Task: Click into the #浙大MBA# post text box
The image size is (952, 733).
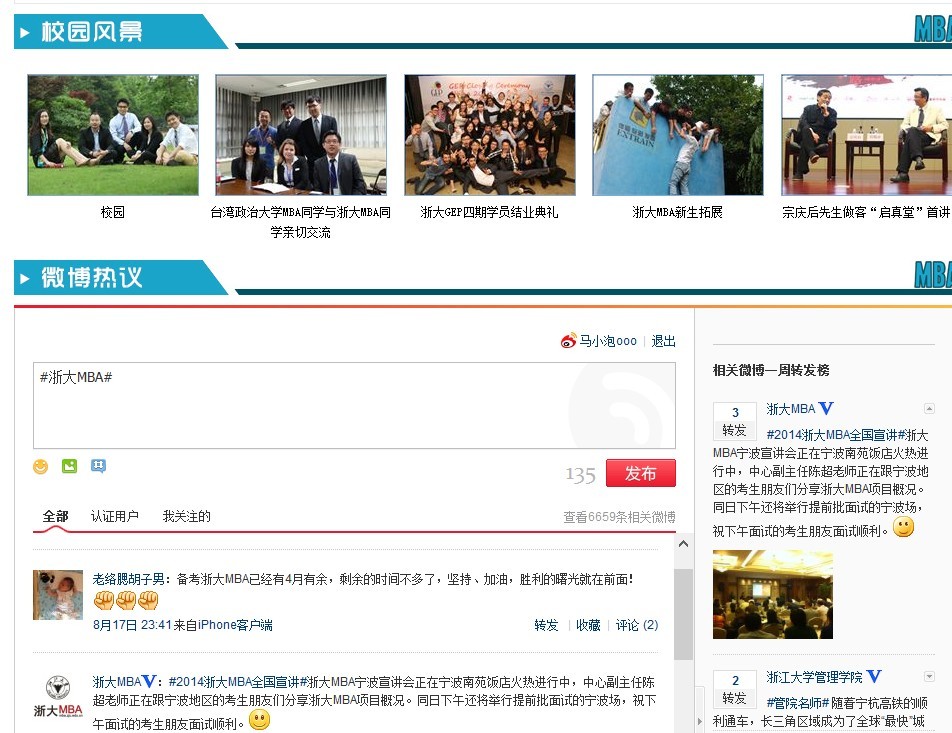Action: coord(354,406)
